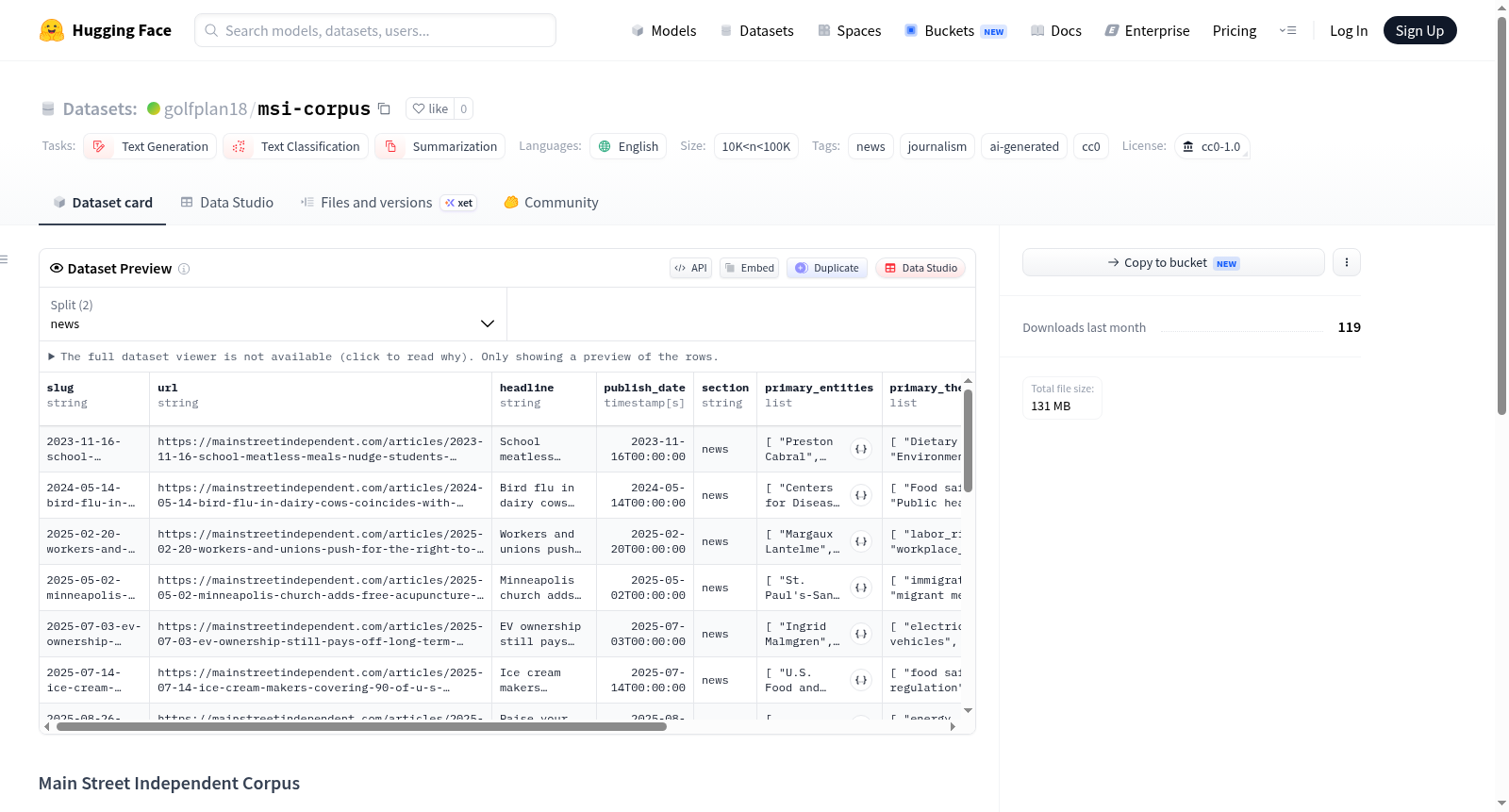Click the Minneapolis church acupuncture URL cell

coord(321,588)
